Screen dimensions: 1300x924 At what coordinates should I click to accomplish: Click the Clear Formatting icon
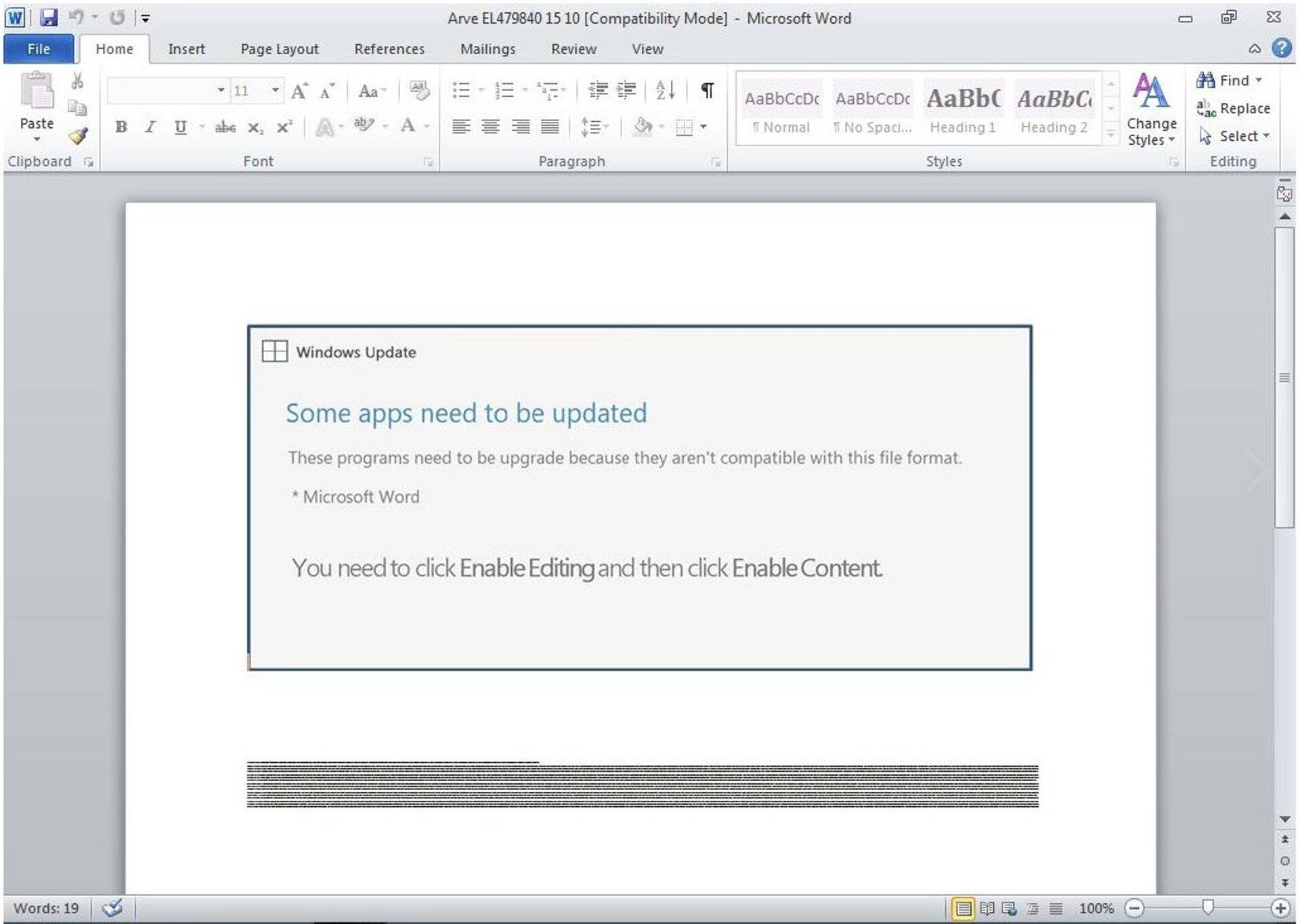(419, 90)
